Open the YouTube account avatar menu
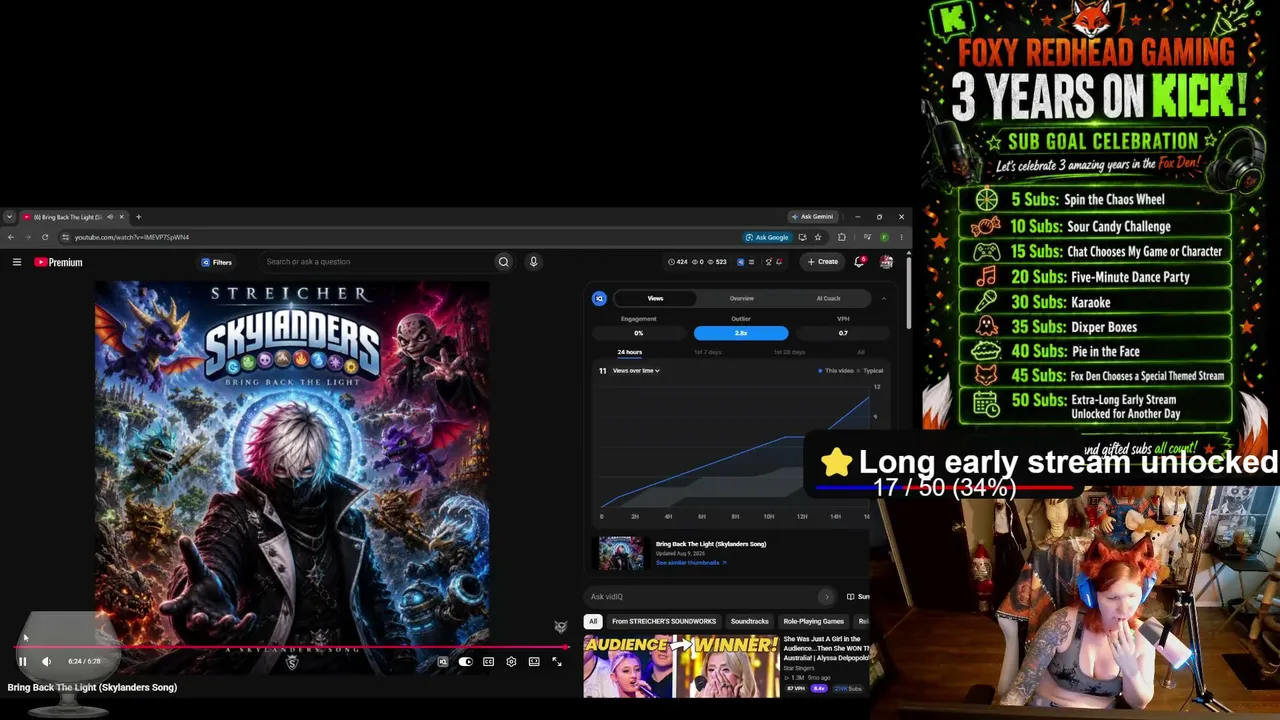Viewport: 1280px width, 720px height. coord(886,262)
